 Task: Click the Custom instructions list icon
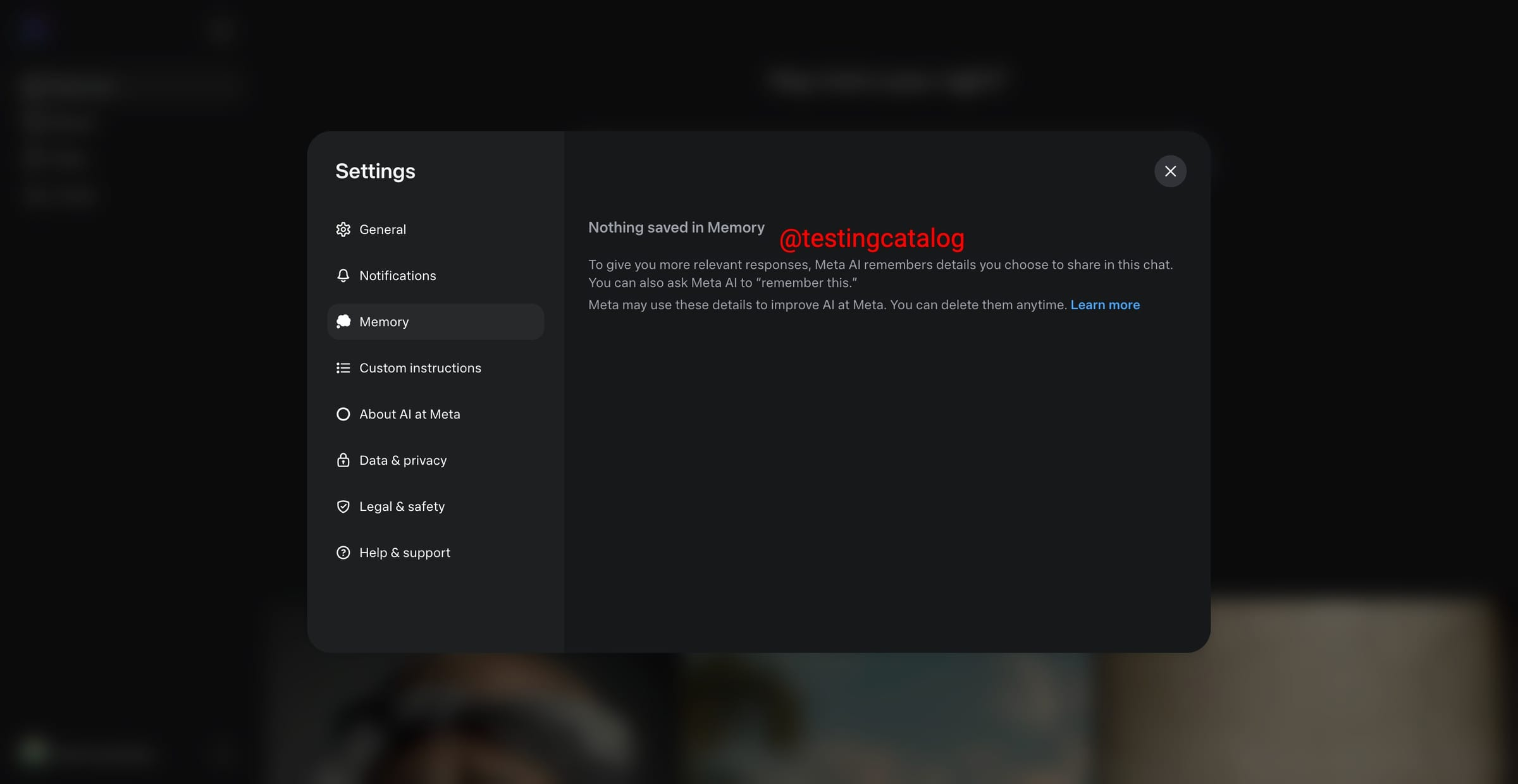343,368
